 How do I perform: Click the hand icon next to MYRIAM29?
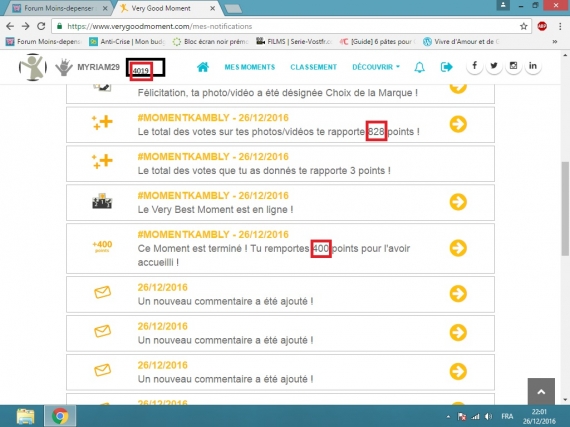coord(64,68)
